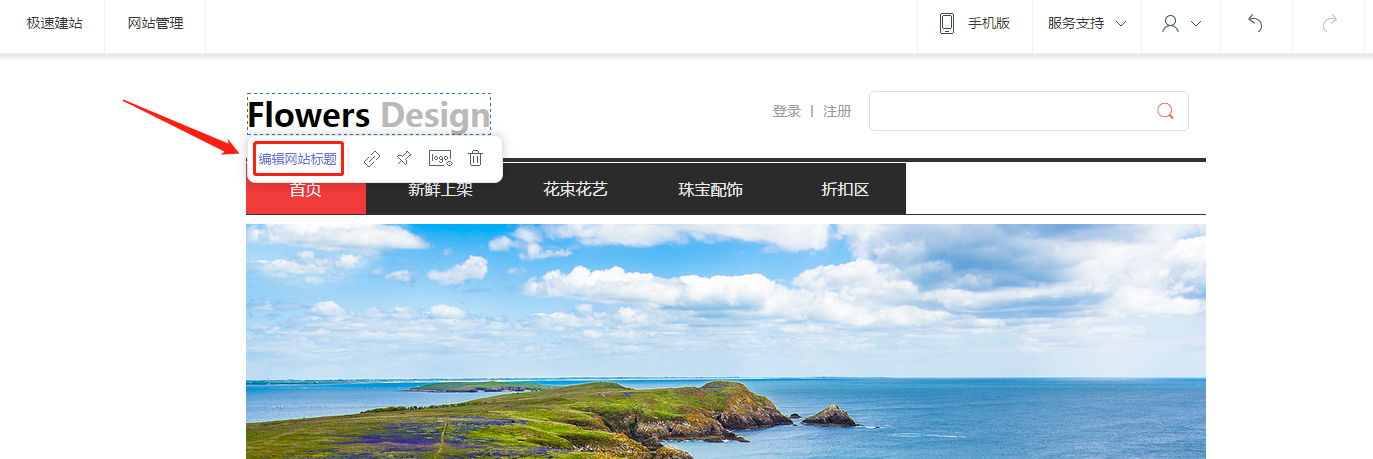
Task: Open the 珠宝配饰 navigation tab
Action: pos(710,189)
